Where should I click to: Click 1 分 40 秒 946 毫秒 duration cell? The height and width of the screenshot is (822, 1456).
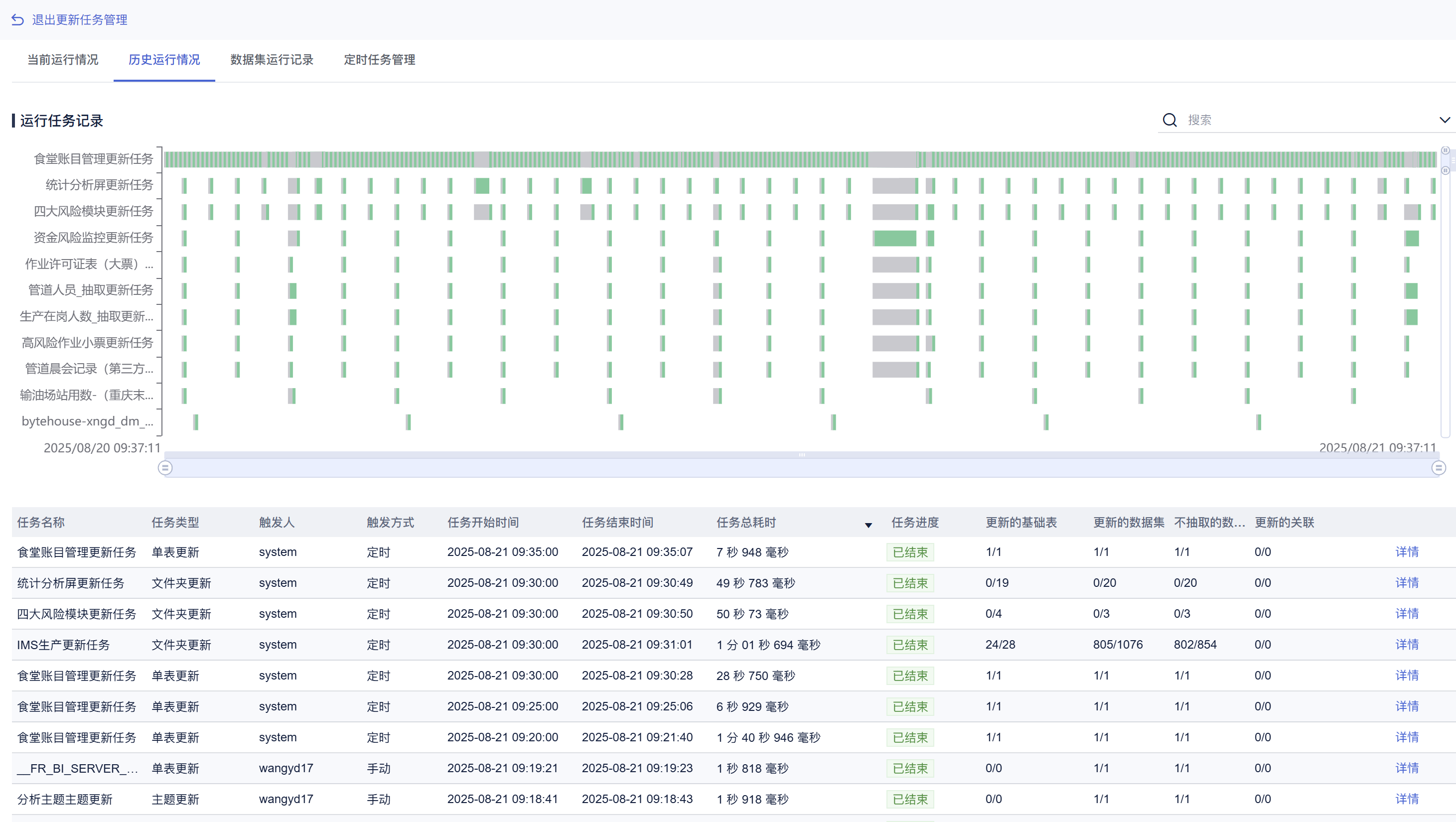pyautogui.click(x=768, y=737)
